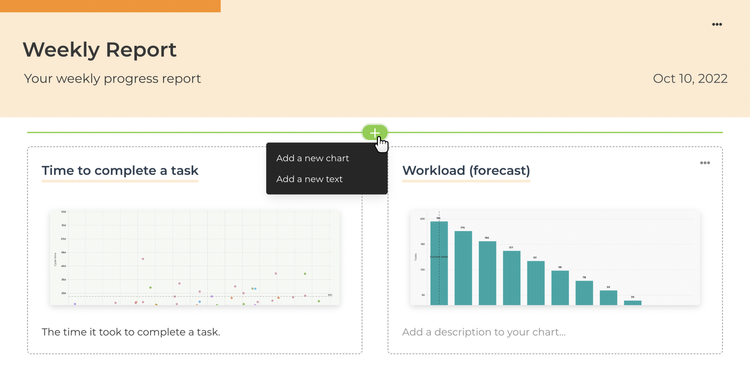Click the Add a description to your chart field
This screenshot has height=368, width=750.
coord(484,332)
